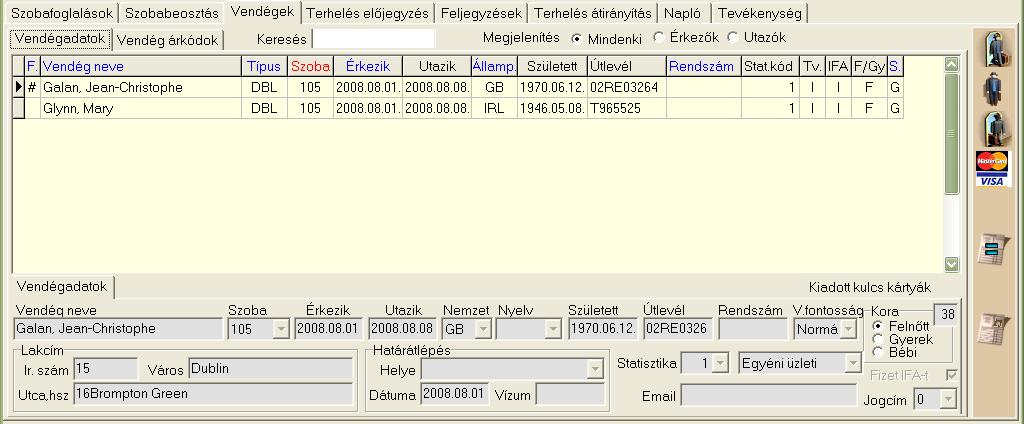Sort by the Államp. column header
The image size is (1024, 424).
(x=494, y=66)
